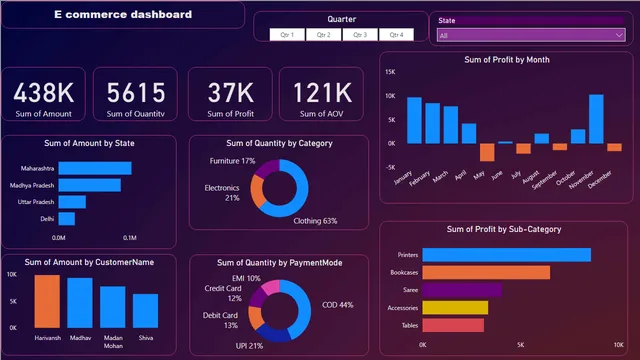Click the Sum of Amount by CustomerName title

coord(89,262)
